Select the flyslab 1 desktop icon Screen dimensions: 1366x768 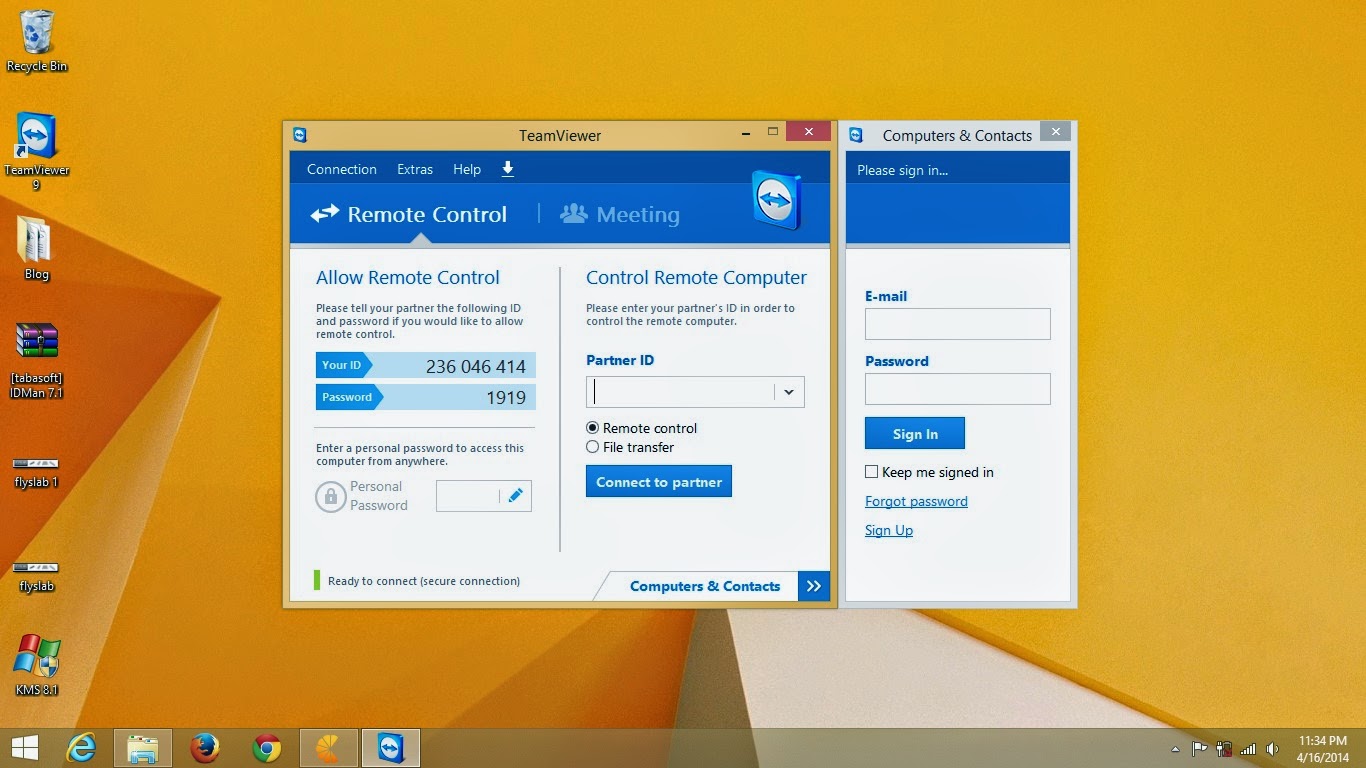coord(36,472)
